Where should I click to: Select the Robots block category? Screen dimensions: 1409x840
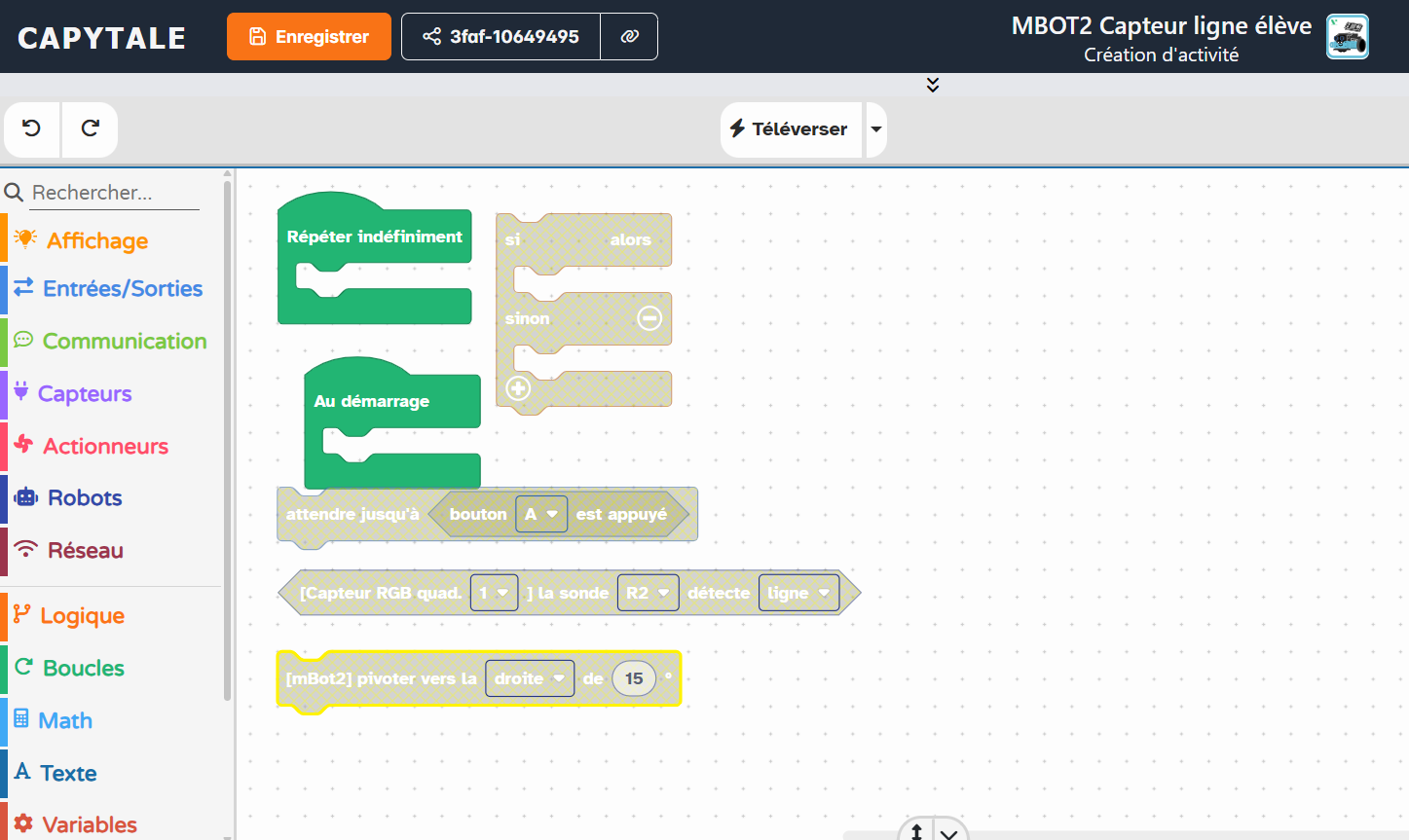pos(85,497)
